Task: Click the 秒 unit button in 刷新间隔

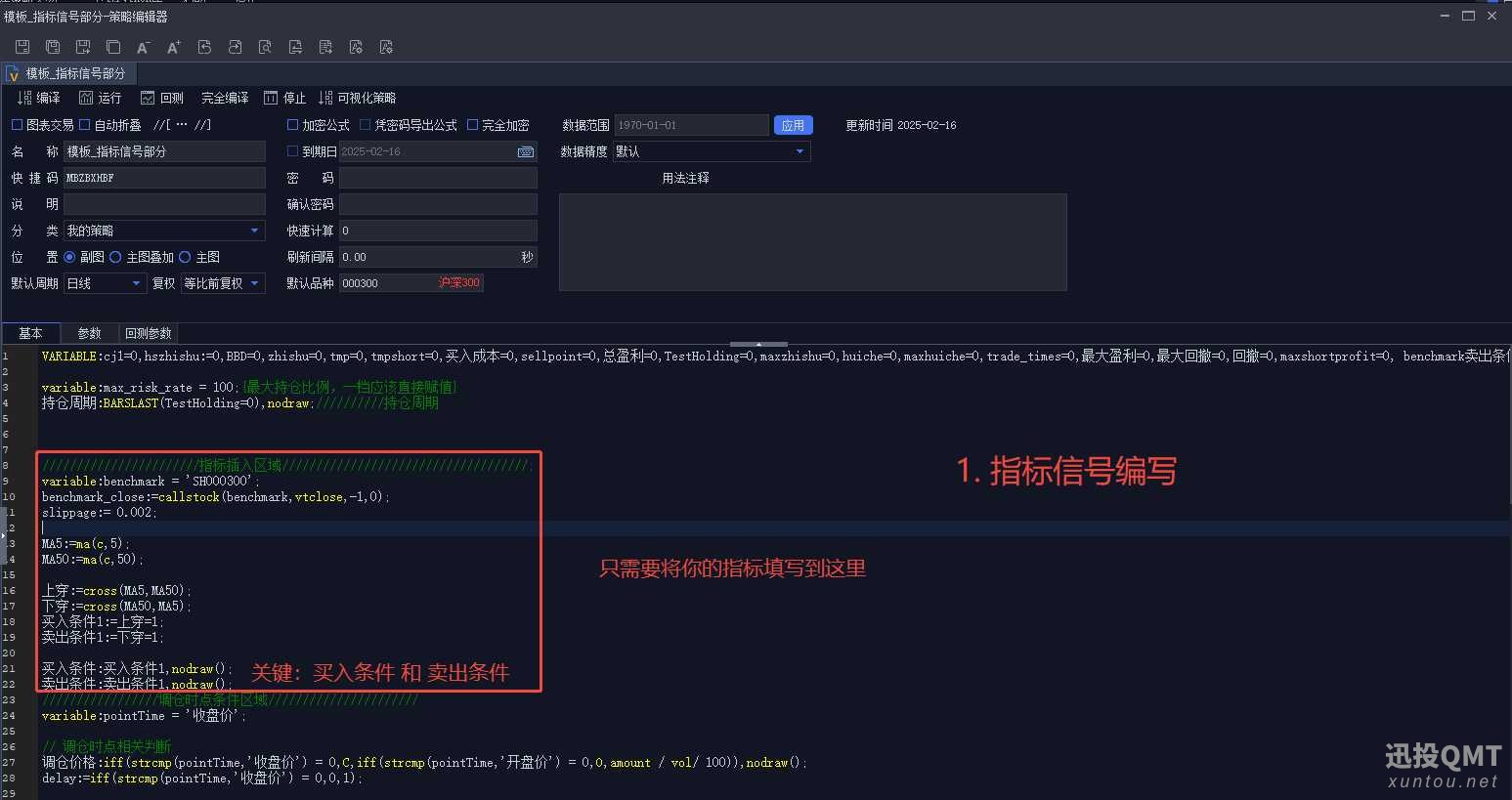Action: tap(527, 257)
